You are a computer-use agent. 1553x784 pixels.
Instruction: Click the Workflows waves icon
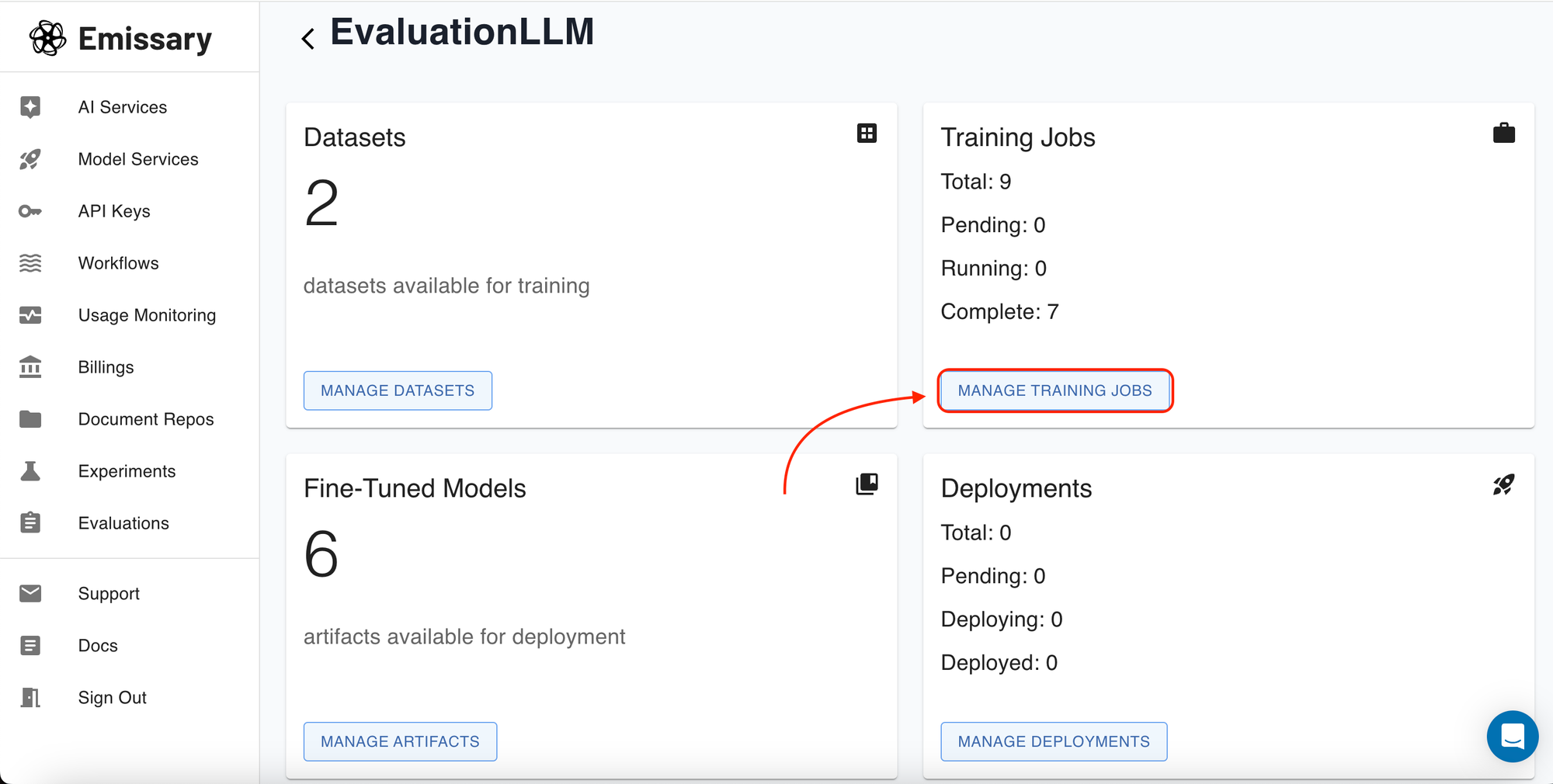pos(30,263)
